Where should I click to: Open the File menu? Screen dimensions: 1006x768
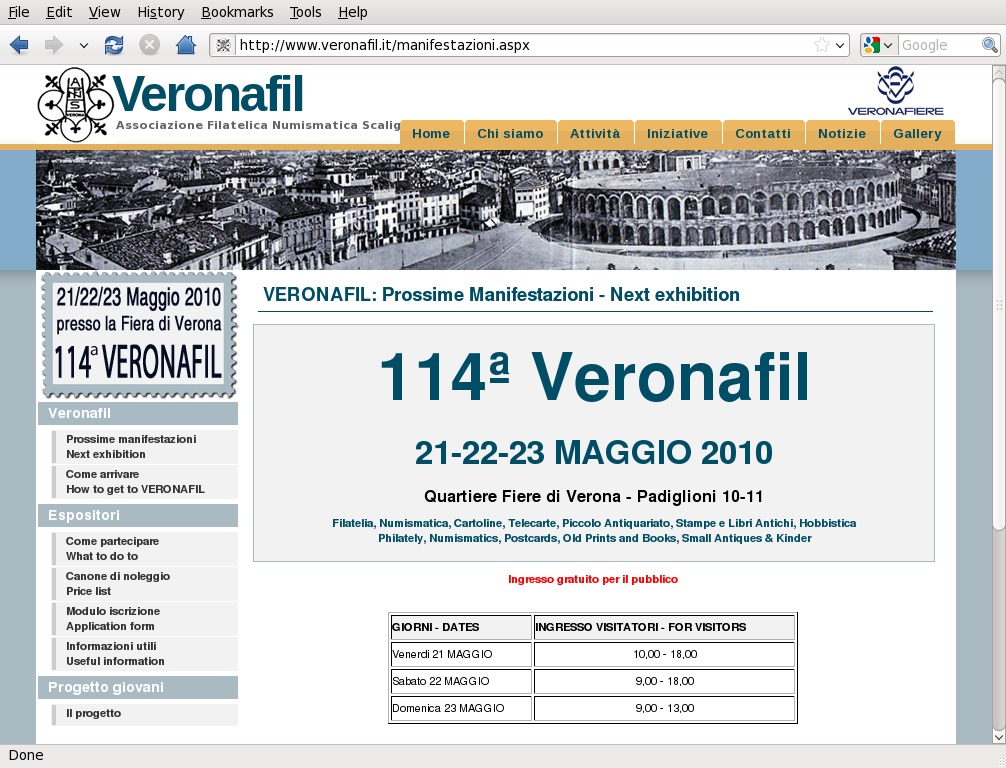[19, 12]
